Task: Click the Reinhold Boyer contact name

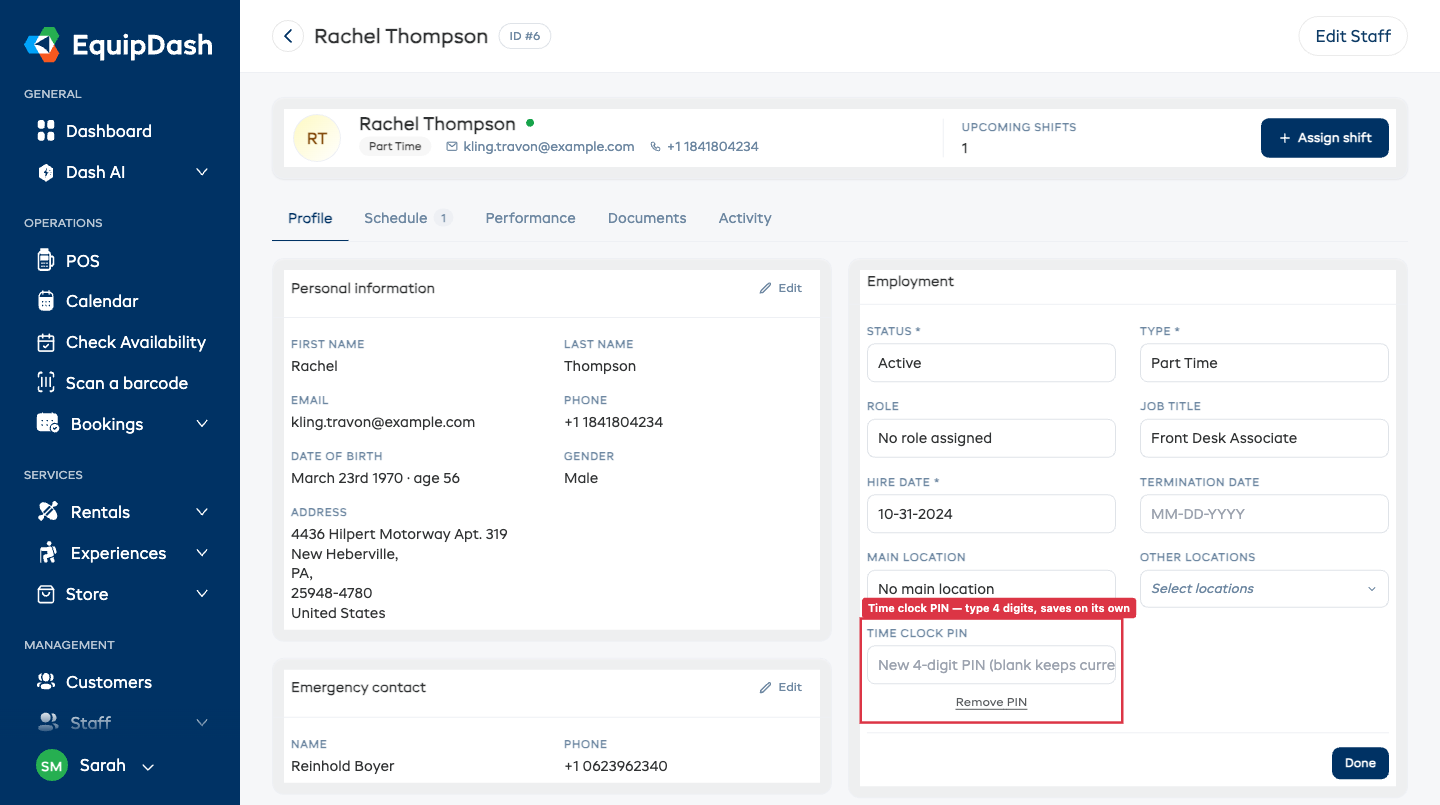Action: point(343,766)
